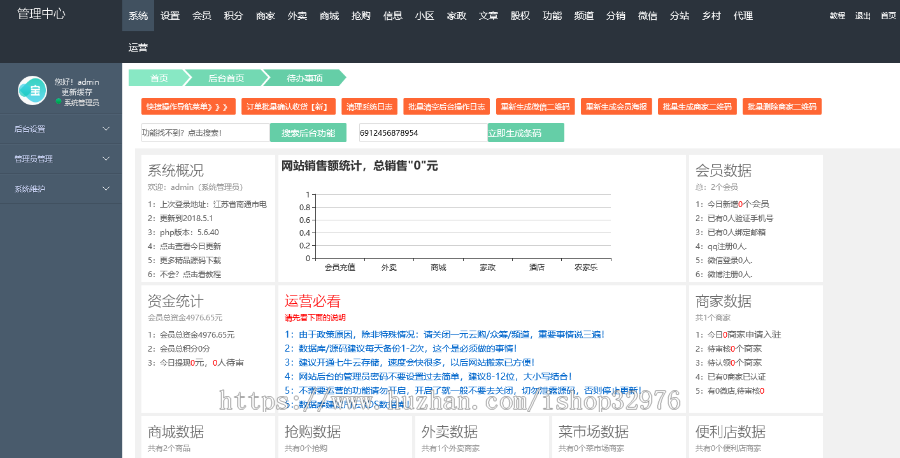Click the 商城数据 panel heading
Viewport: 900px width, 458px height.
176,432
